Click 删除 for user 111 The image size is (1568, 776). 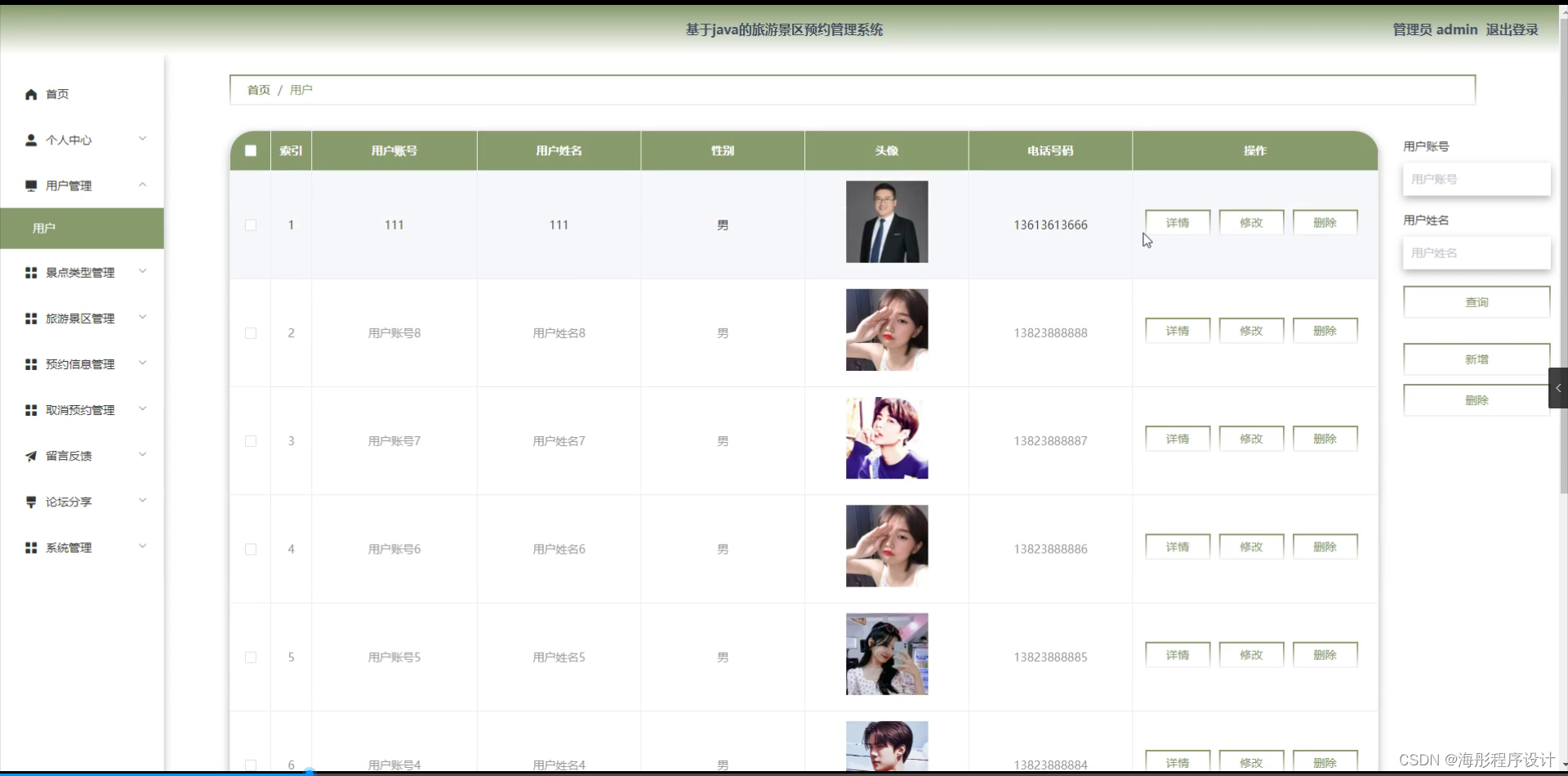click(x=1325, y=222)
